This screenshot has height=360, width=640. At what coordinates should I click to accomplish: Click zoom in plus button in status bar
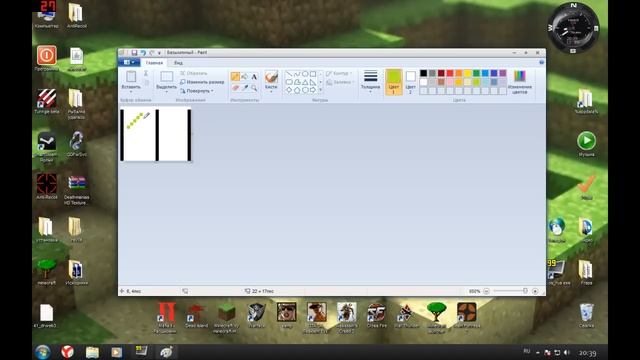coord(535,291)
